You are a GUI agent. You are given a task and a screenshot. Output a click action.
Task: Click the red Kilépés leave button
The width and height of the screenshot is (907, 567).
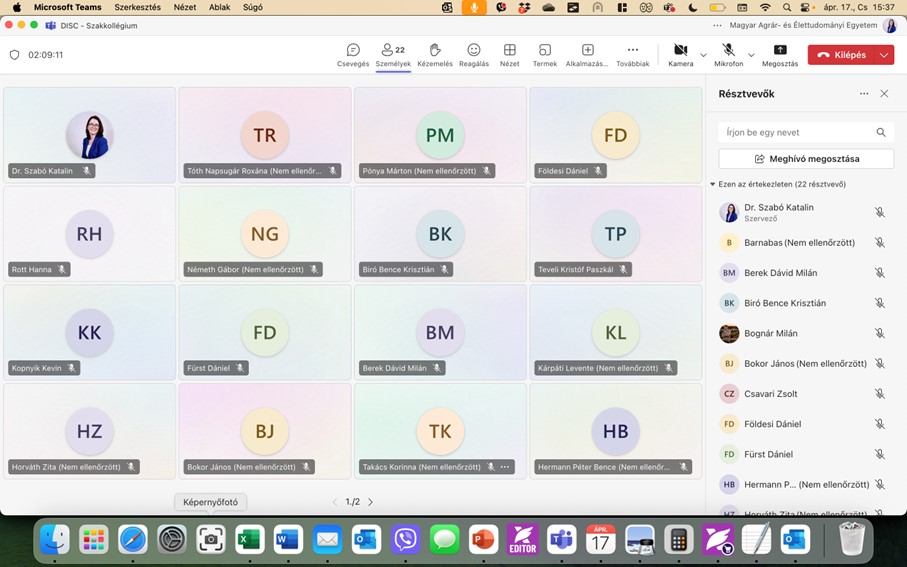pyautogui.click(x=841, y=55)
